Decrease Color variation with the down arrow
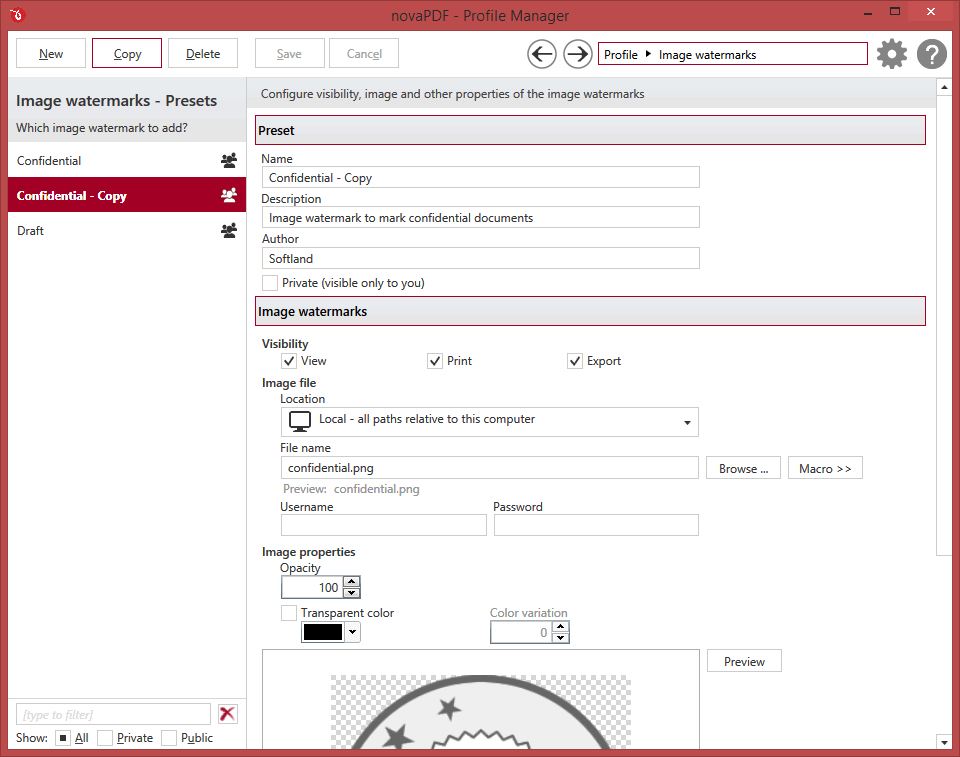 [560, 638]
